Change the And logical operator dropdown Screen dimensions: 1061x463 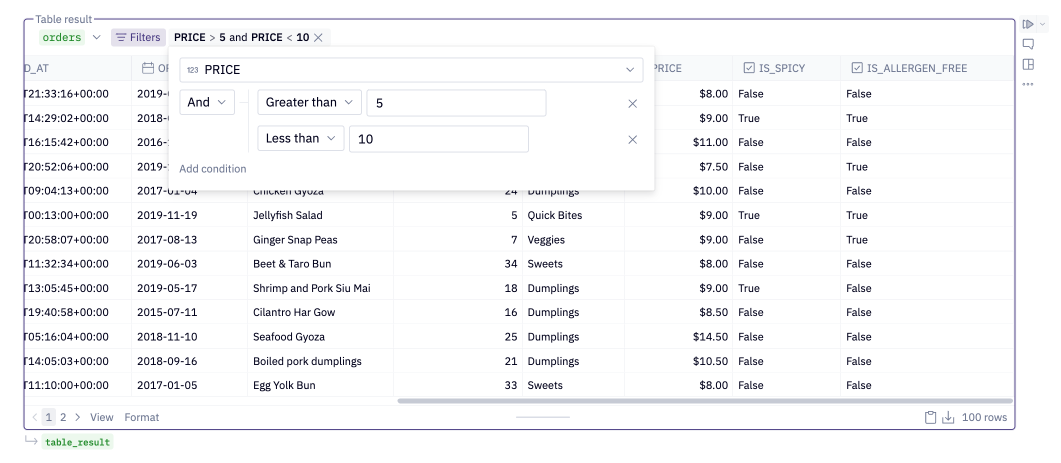207,102
